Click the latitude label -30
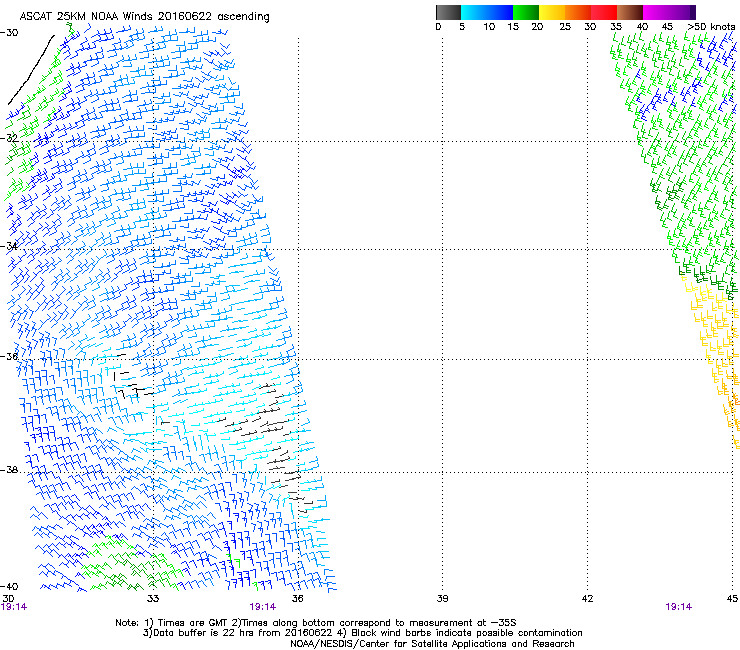 [x=9, y=33]
